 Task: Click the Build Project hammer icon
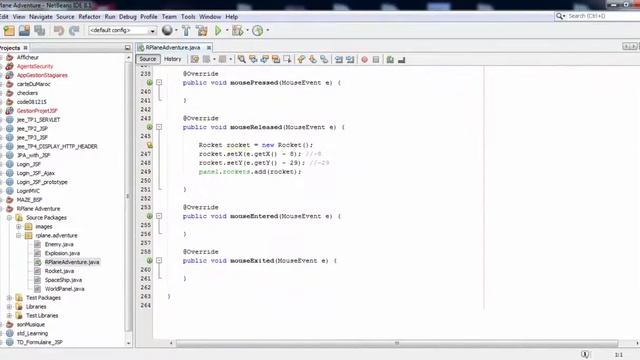pyautogui.click(x=186, y=31)
